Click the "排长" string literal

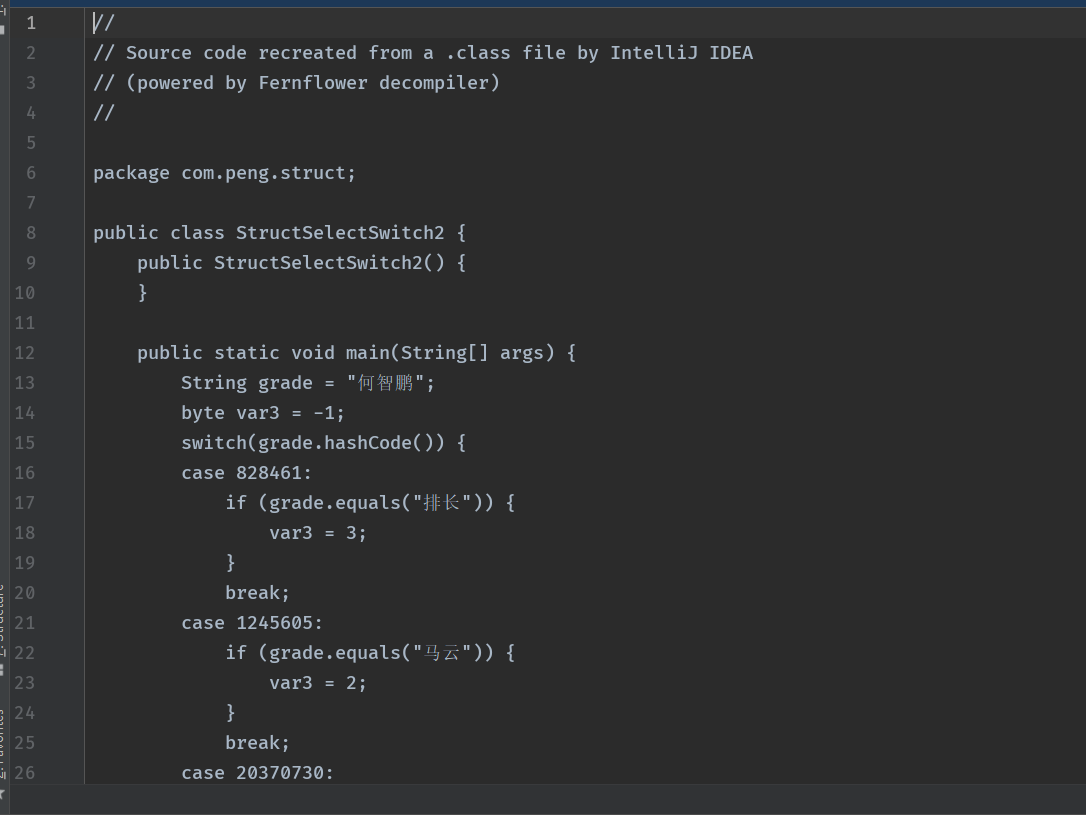440,502
